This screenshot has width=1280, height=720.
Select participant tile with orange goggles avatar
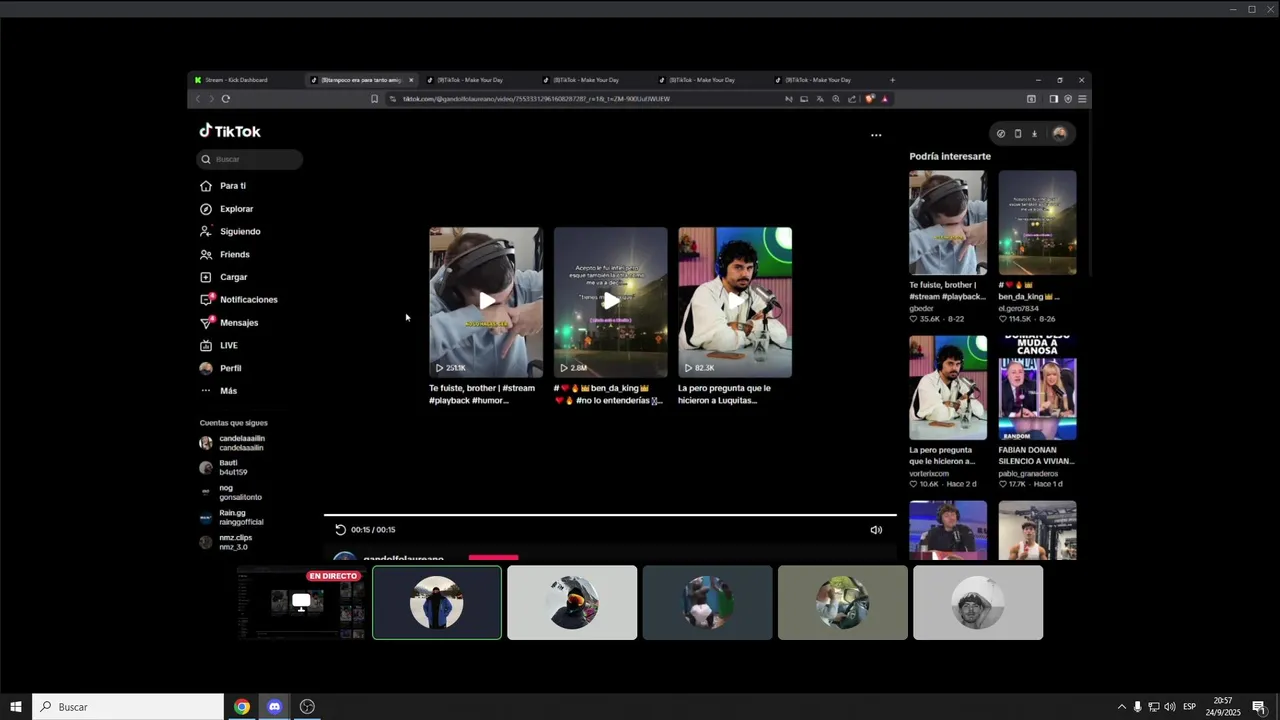pos(572,603)
